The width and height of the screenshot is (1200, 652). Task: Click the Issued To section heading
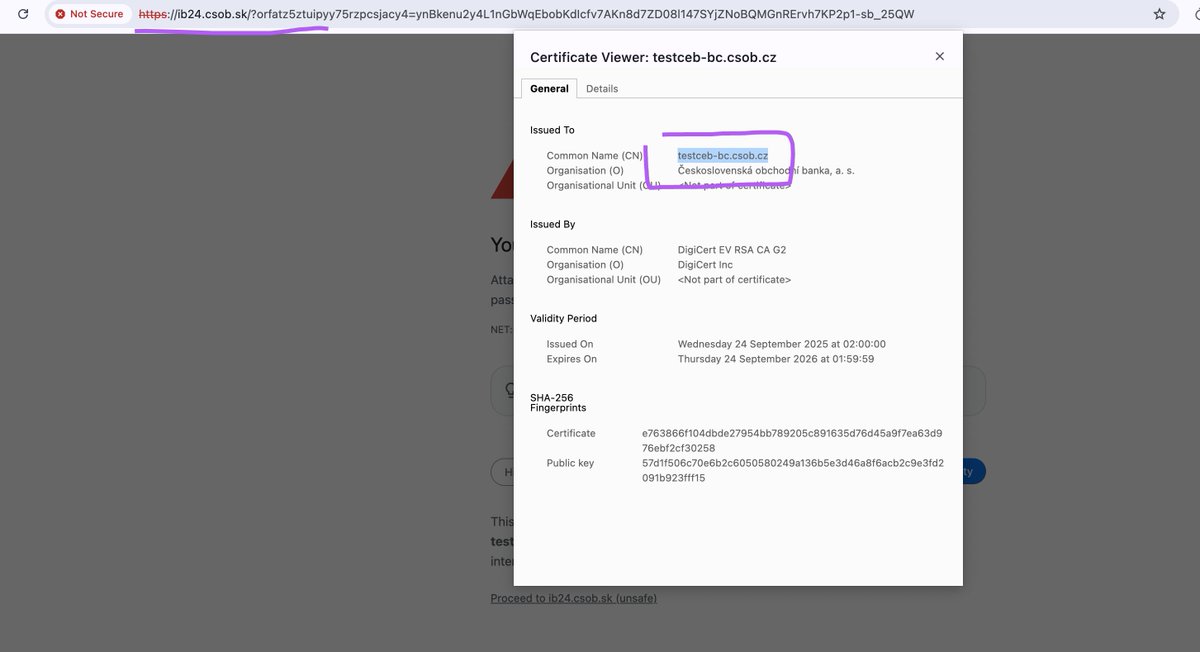[552, 130]
